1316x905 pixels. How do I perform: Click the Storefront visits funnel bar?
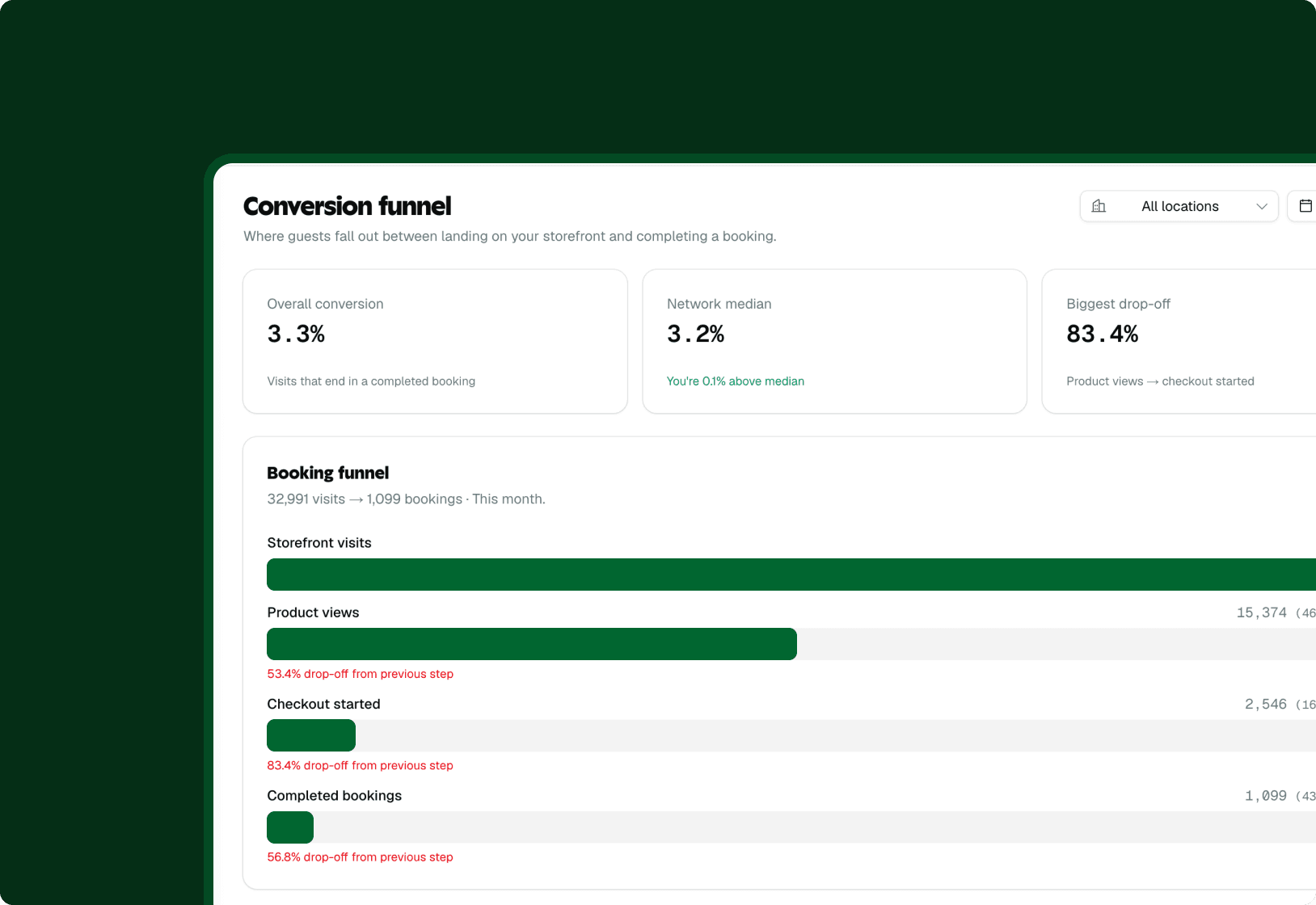[791, 575]
